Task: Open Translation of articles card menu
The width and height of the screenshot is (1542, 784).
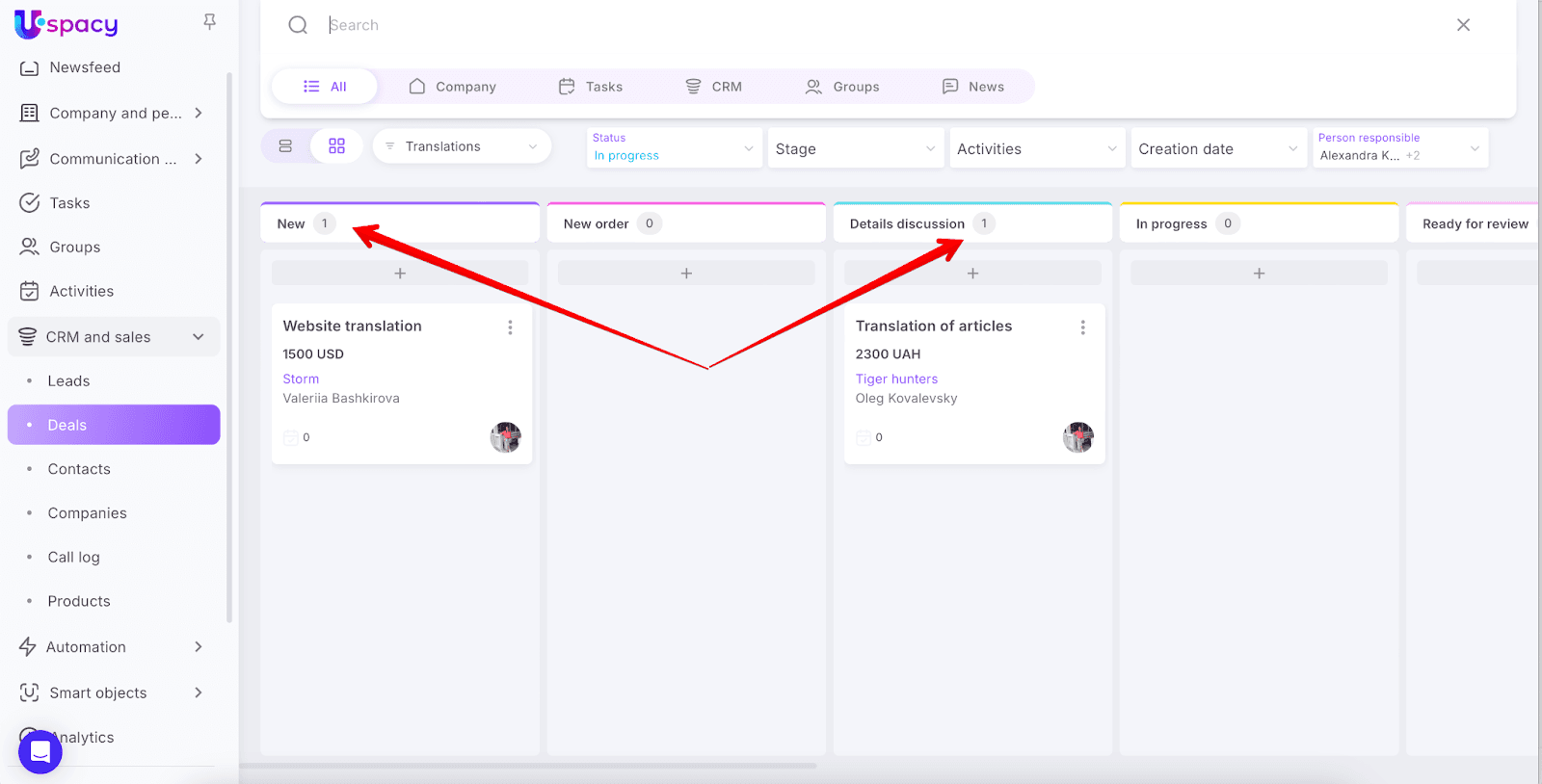Action: coord(1082,327)
